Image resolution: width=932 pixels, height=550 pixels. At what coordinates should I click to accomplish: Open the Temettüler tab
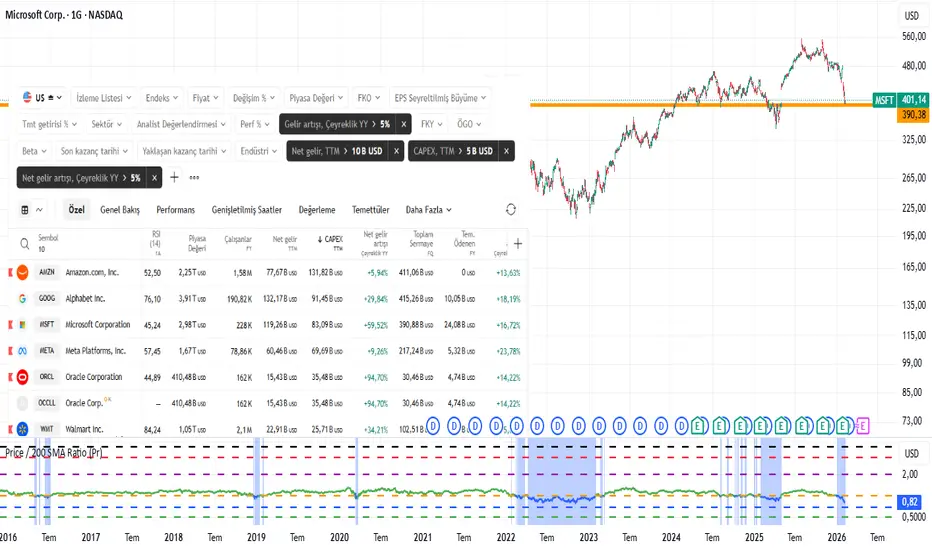[370, 210]
